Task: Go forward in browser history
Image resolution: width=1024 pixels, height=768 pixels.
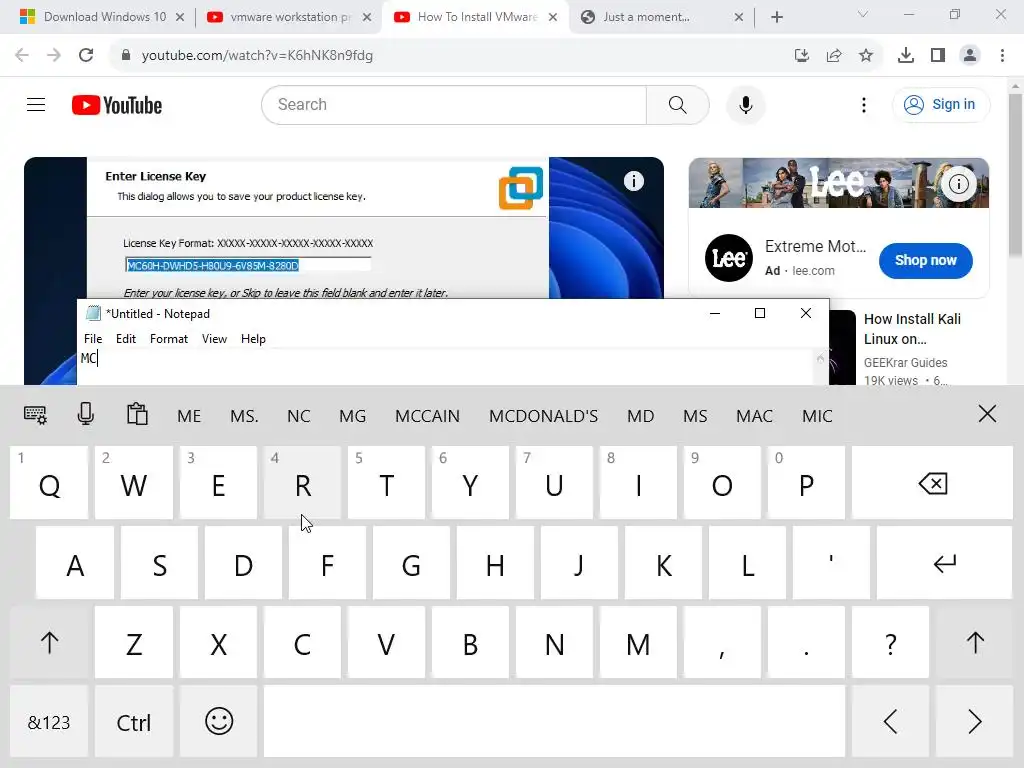Action: click(54, 55)
